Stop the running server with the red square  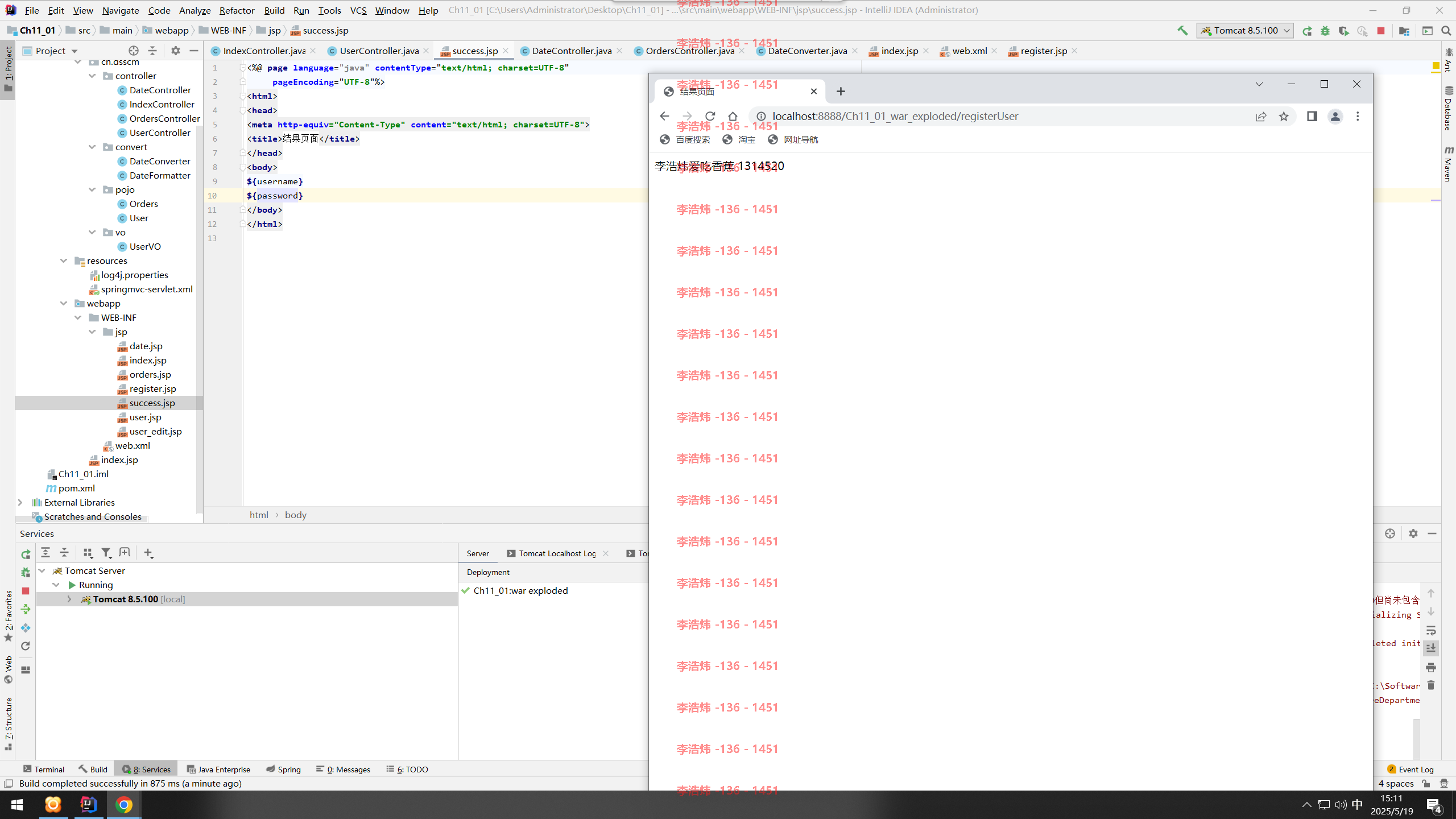point(1381,31)
